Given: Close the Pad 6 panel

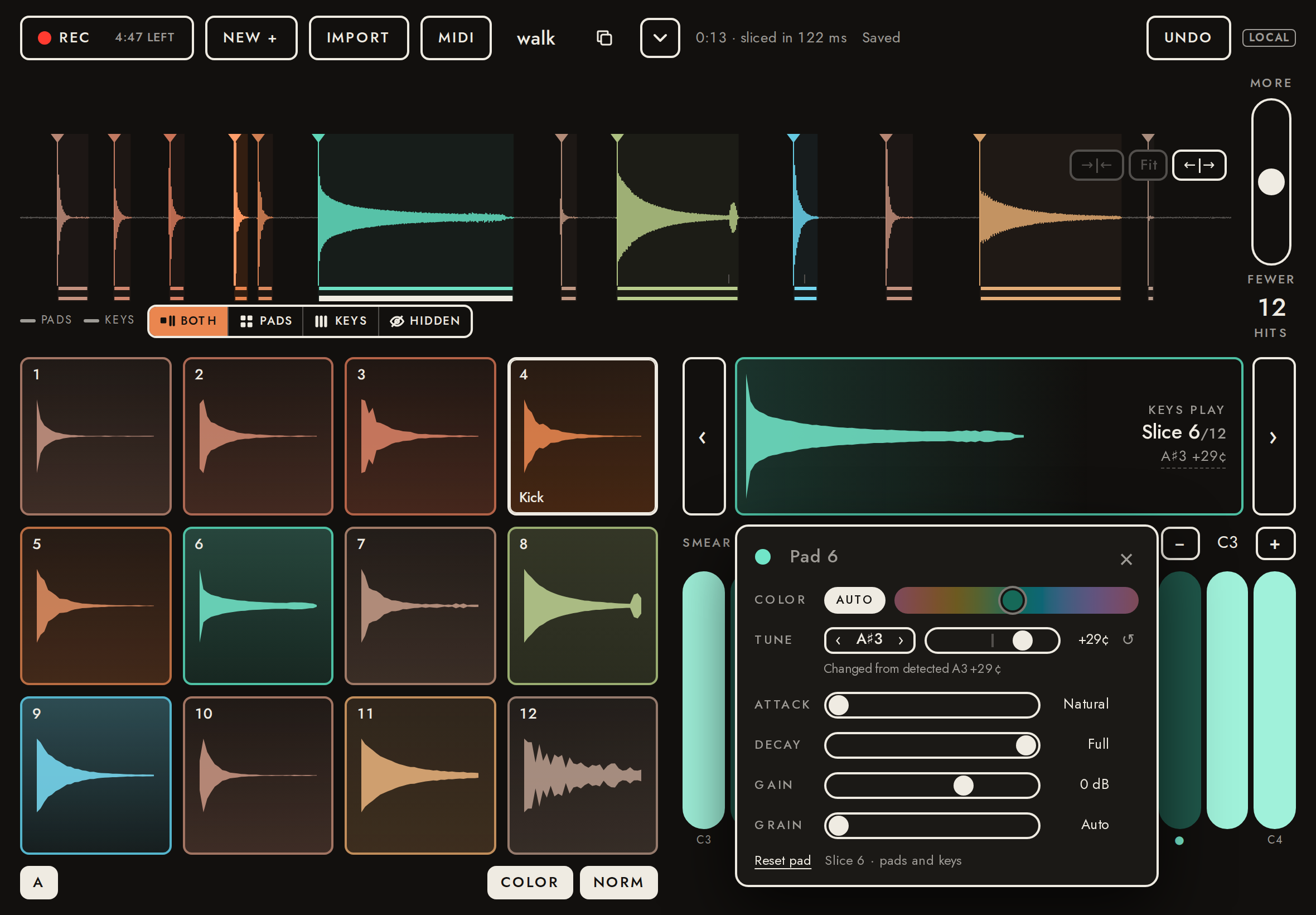Looking at the screenshot, I should pyautogui.click(x=1126, y=559).
